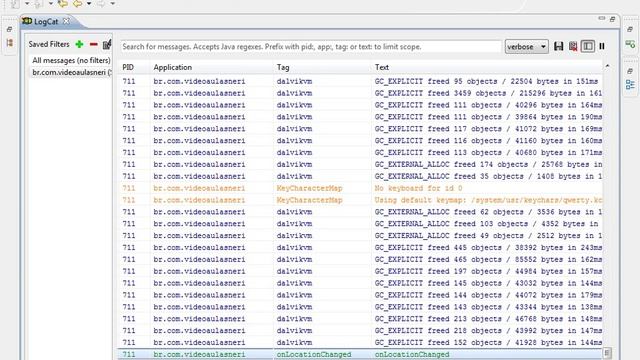Edit the selected saved filter
Screen dimensions: 640x360
tap(107, 44)
